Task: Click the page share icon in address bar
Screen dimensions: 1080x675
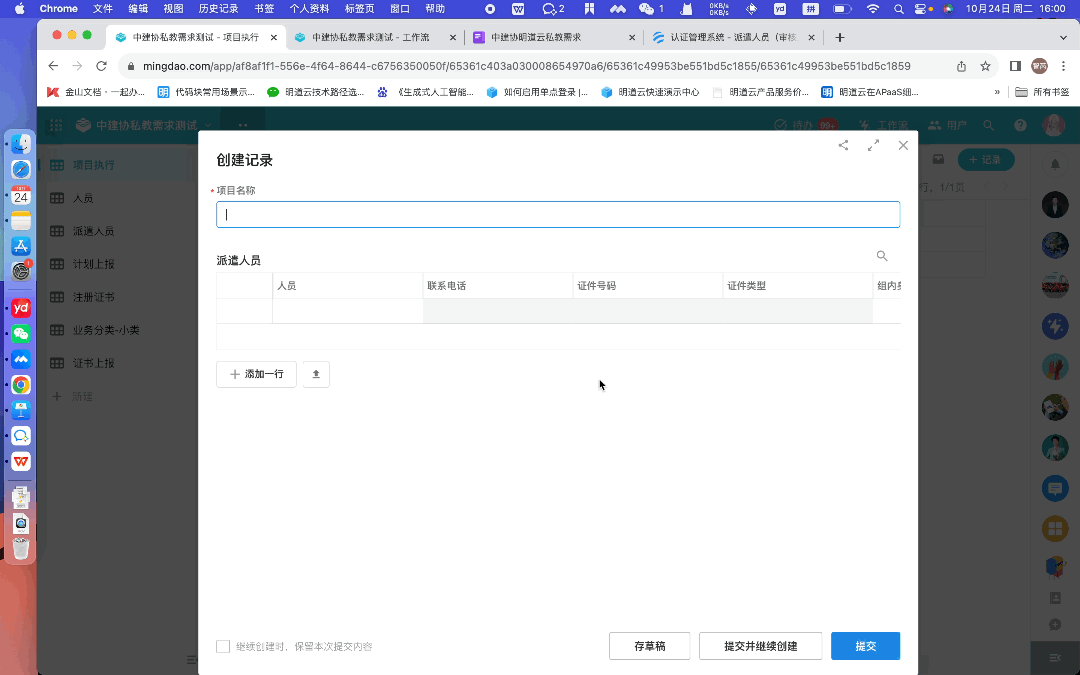Action: pyautogui.click(x=961, y=66)
